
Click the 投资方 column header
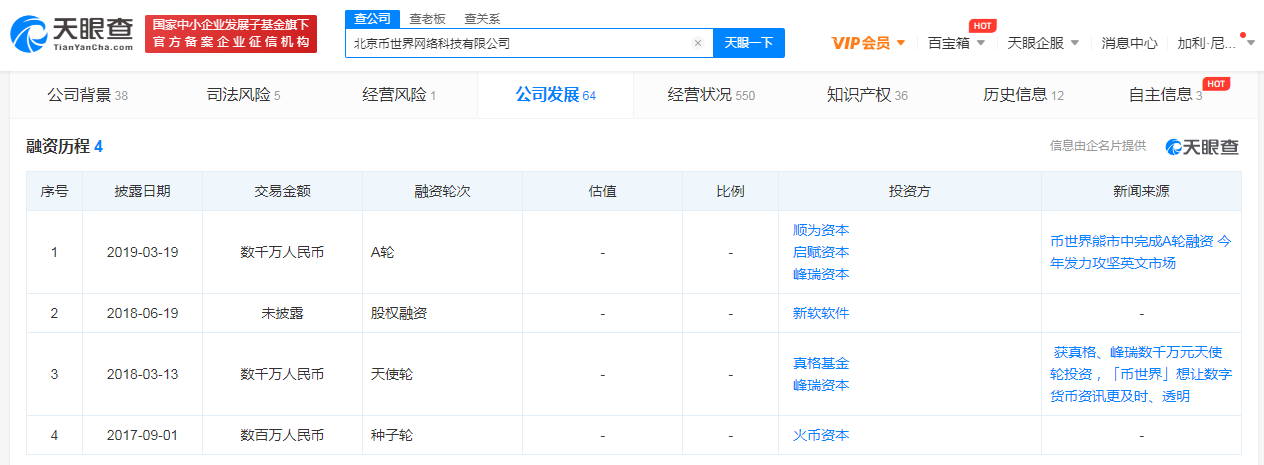point(910,191)
